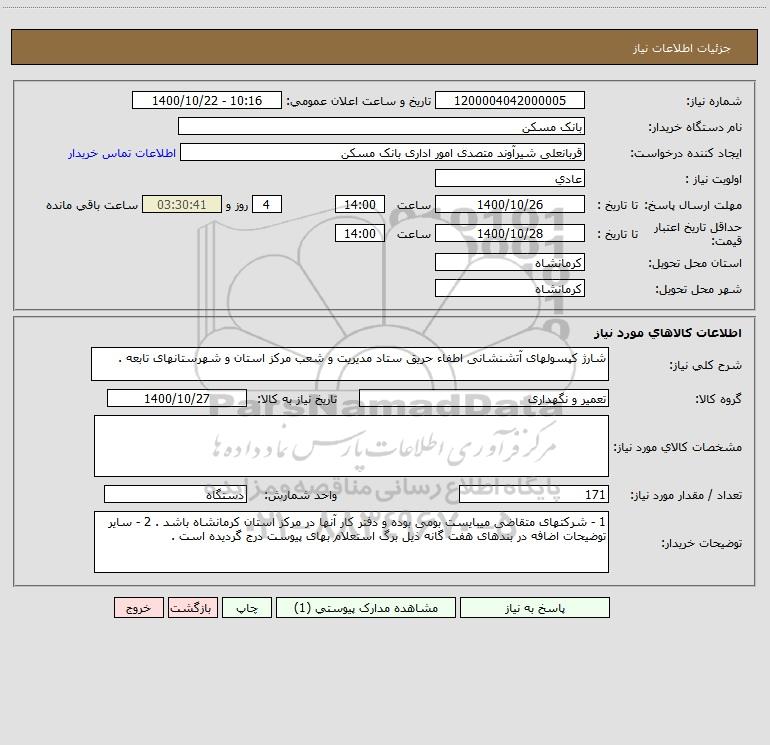Viewport: 770px width, 745px height.
Task: Click the جزئیات اطلاعات نیاز header title
Action: [x=682, y=48]
